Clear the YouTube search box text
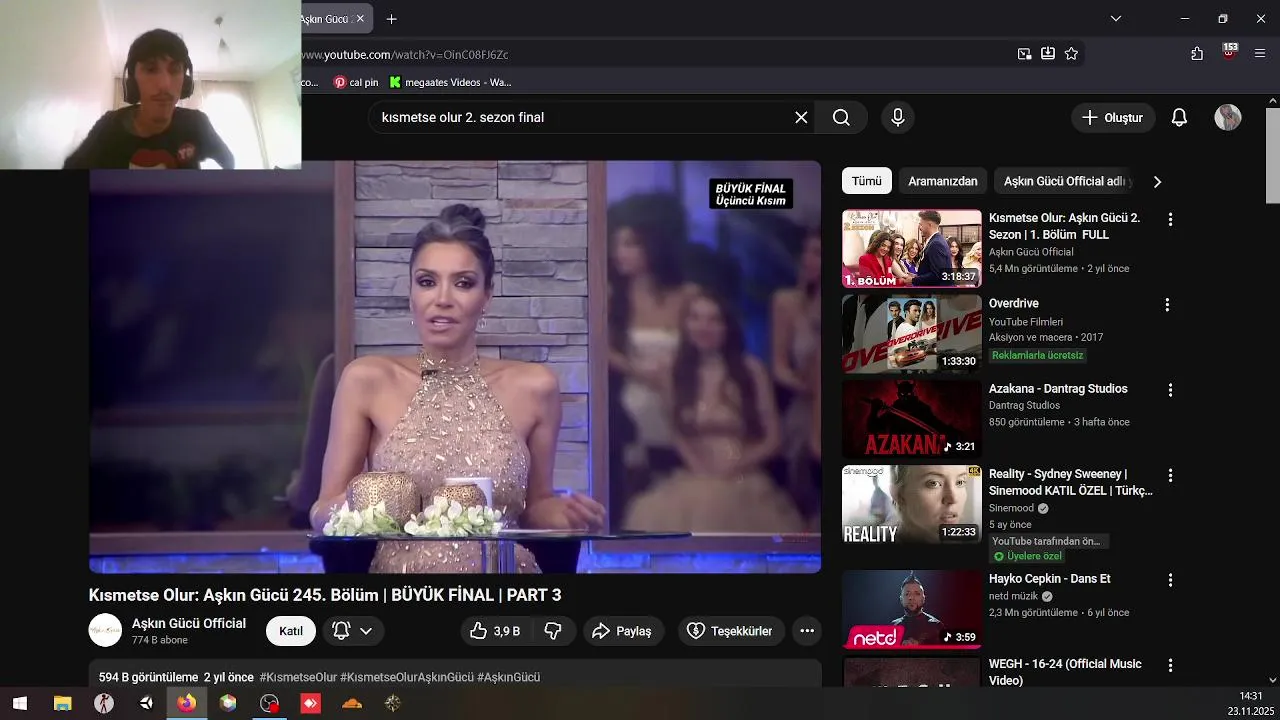The height and width of the screenshot is (720, 1280). pos(801,117)
